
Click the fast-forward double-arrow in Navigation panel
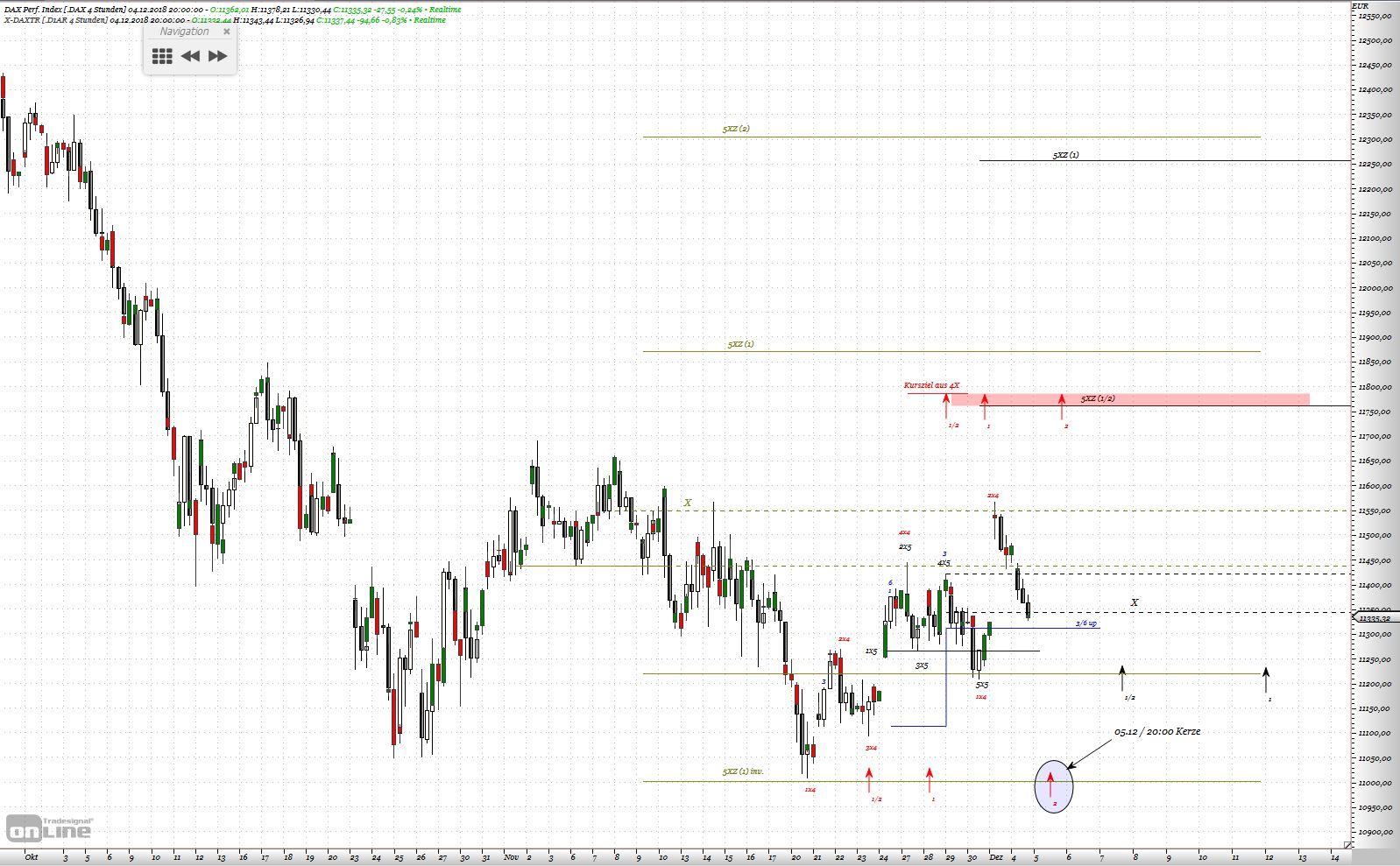pyautogui.click(x=217, y=56)
